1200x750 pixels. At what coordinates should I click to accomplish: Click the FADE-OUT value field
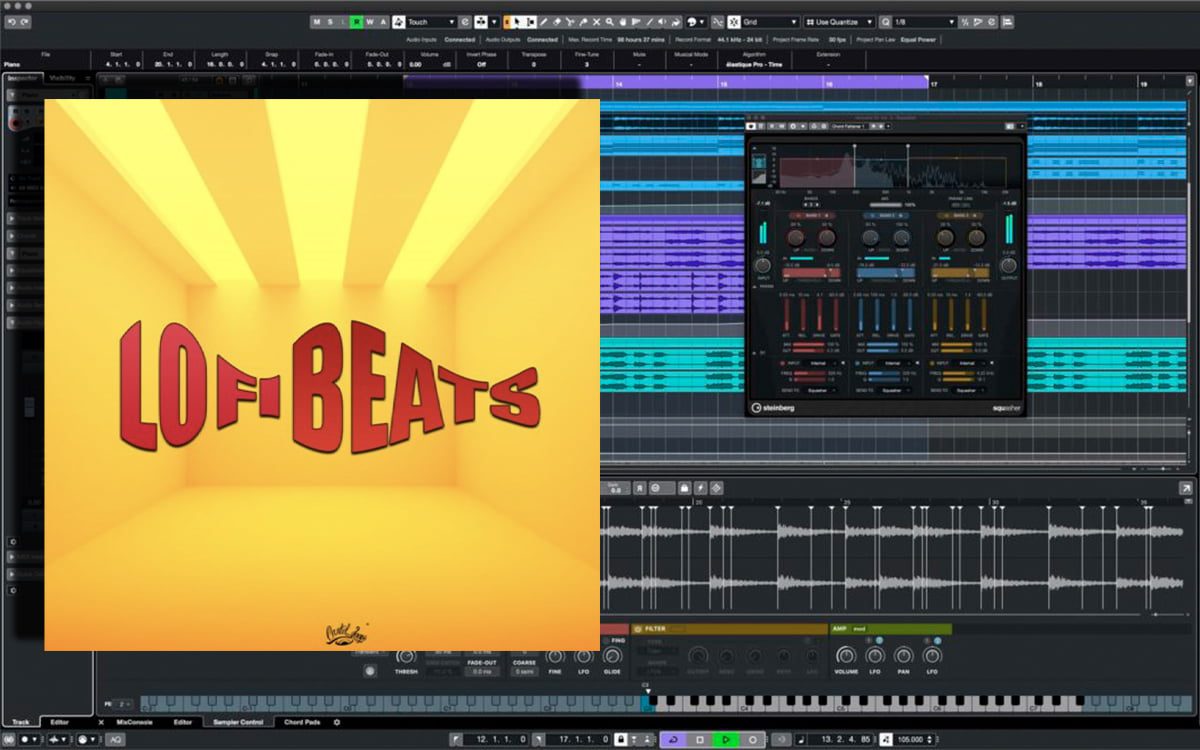pos(482,672)
